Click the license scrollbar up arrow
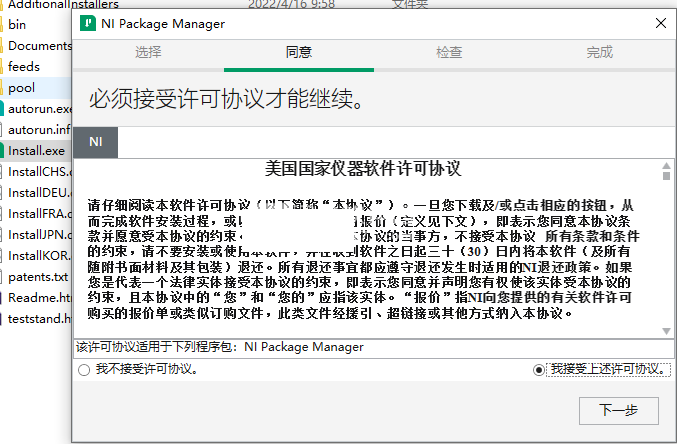 point(666,166)
